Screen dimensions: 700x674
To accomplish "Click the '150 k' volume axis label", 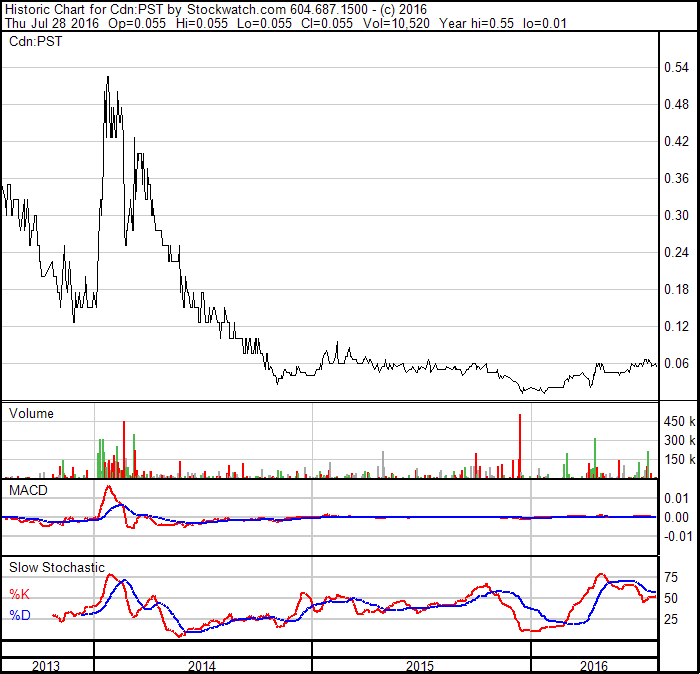I will coord(679,460).
